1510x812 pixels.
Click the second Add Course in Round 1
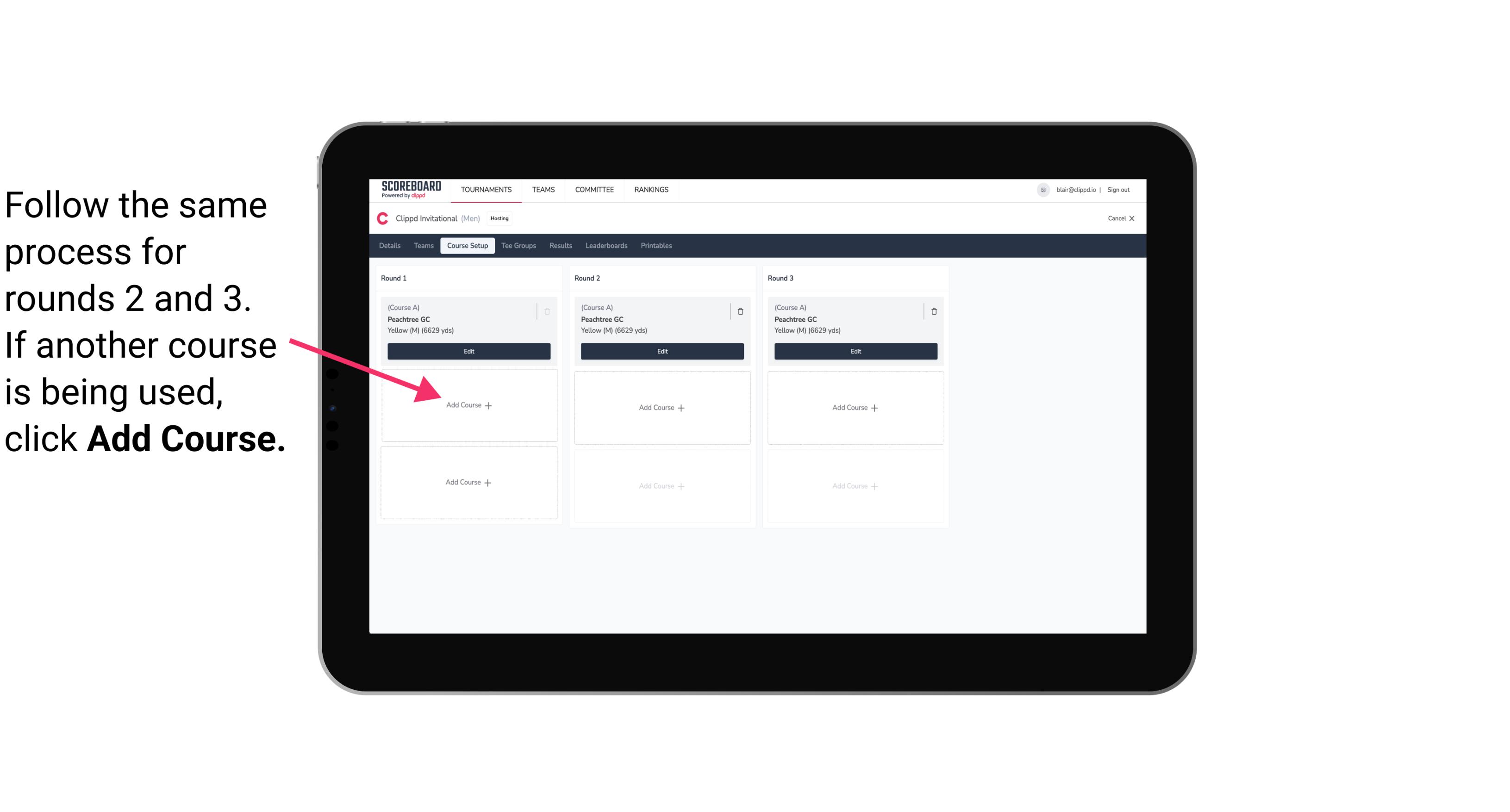[467, 482]
